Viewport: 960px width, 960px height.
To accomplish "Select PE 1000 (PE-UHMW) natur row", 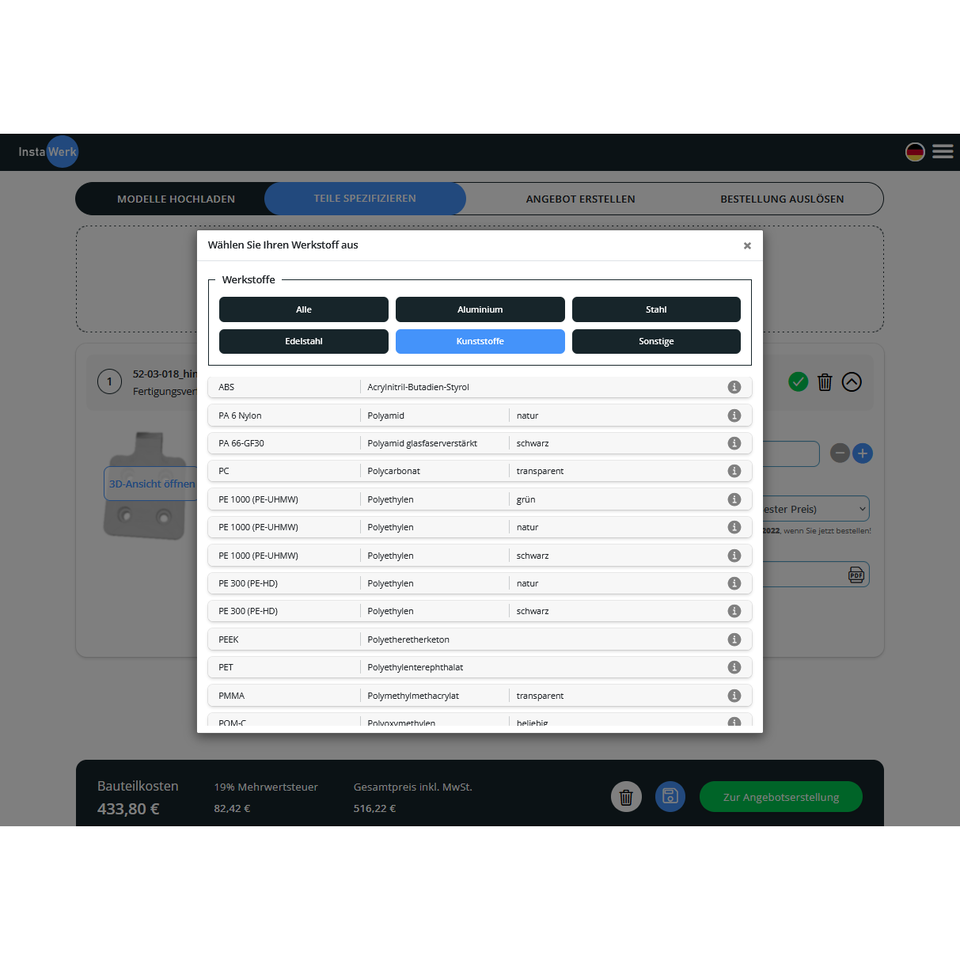I will 479,527.
